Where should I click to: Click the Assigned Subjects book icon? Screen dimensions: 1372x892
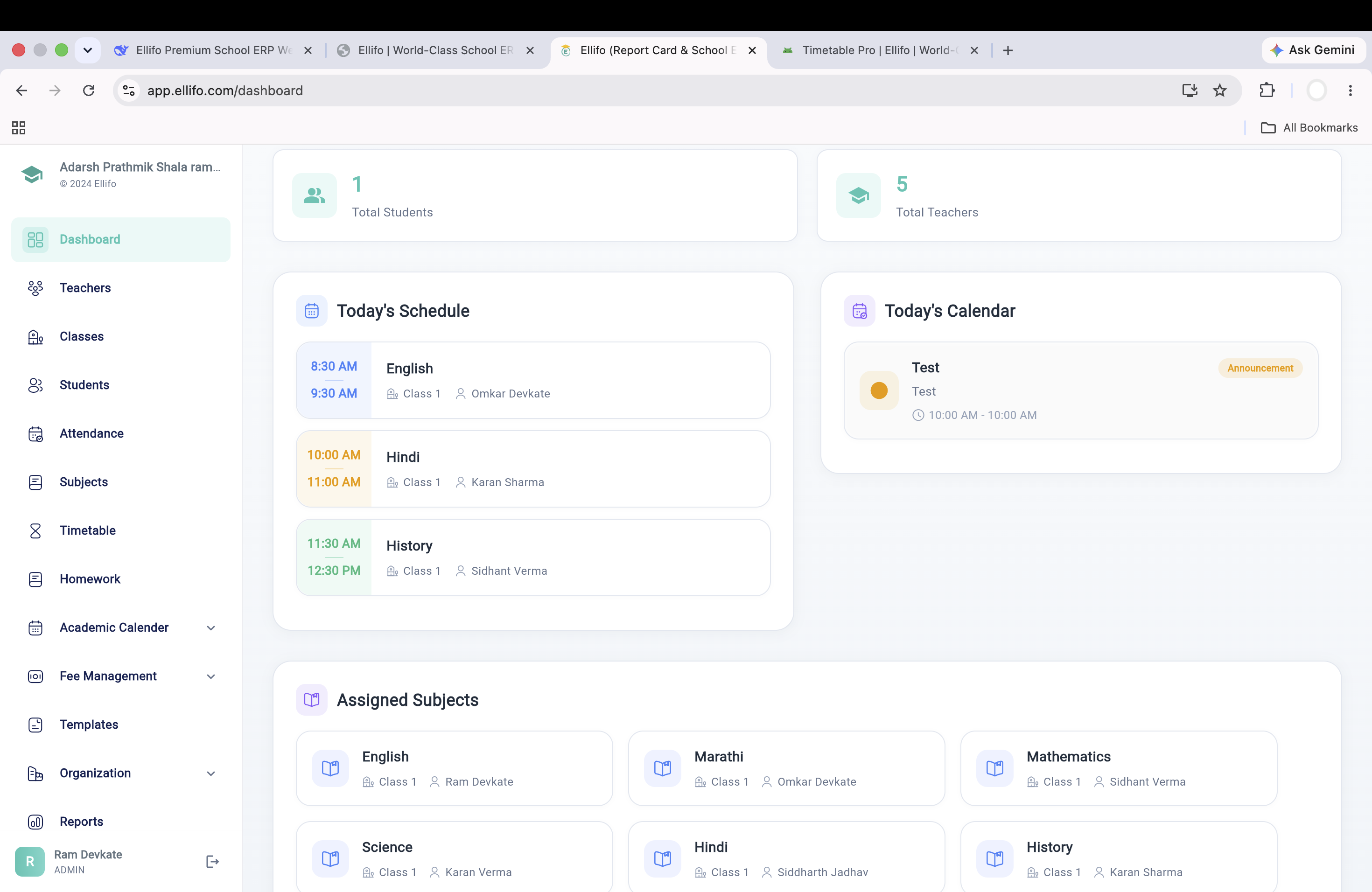pos(311,699)
